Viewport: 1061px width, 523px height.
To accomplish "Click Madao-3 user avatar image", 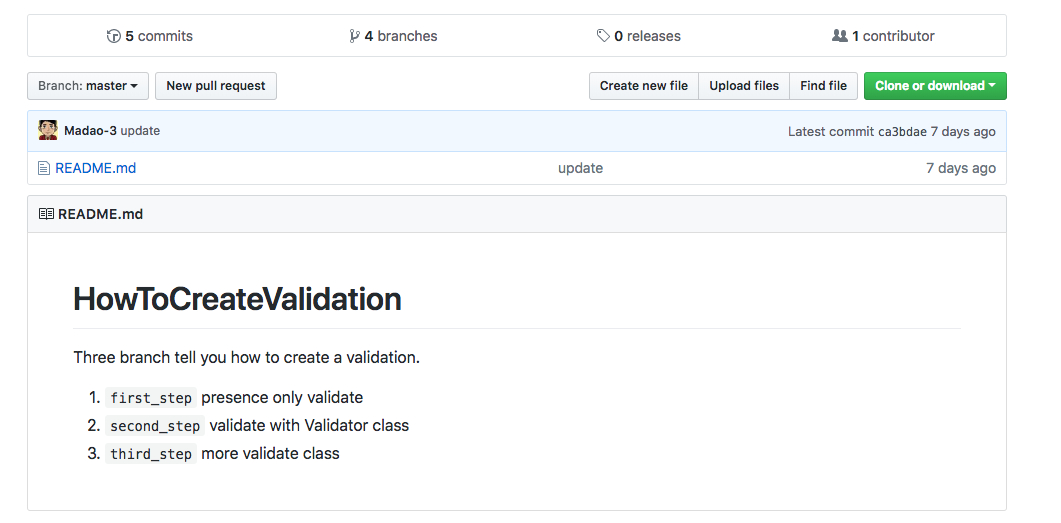I will (47, 131).
